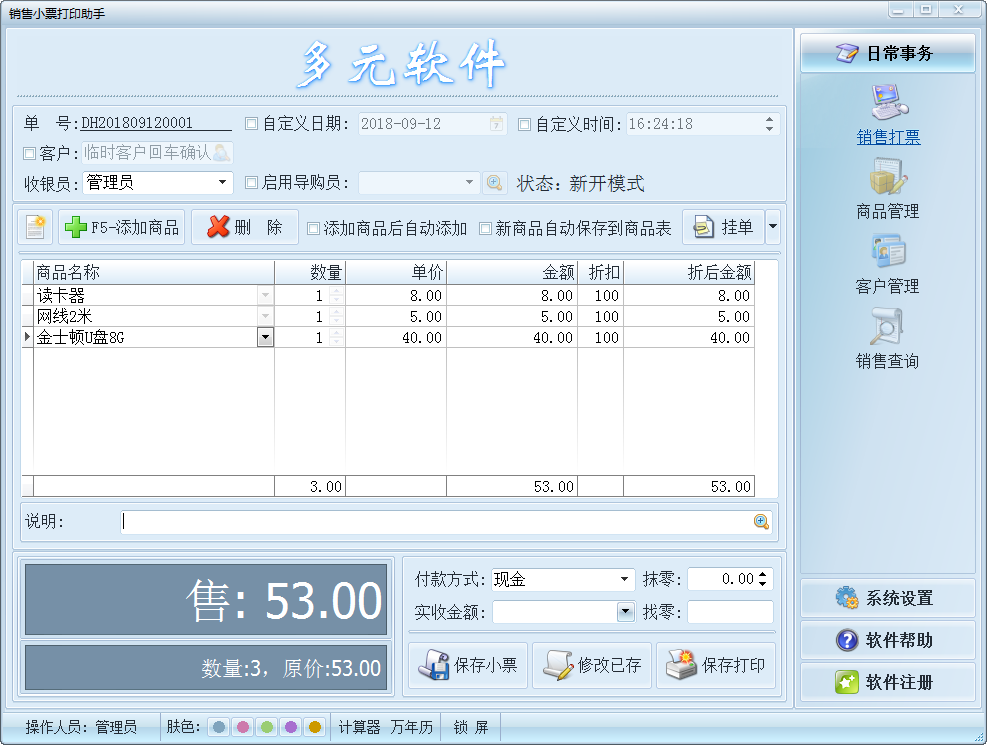Click the 单号 field DH201809120001
The width and height of the screenshot is (987, 745).
(156, 123)
